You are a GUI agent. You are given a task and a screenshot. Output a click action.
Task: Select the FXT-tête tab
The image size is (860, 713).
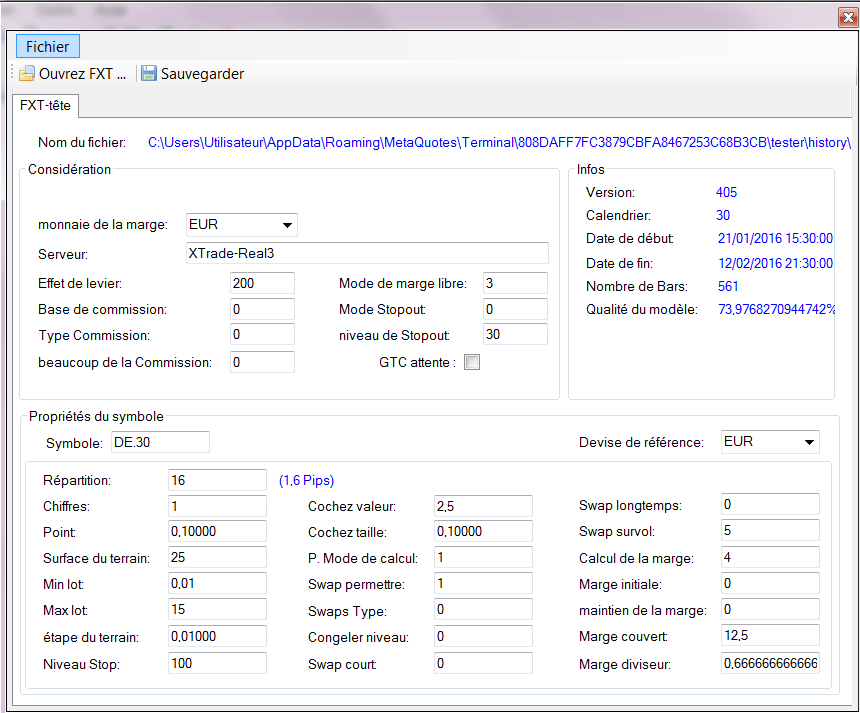[46, 105]
